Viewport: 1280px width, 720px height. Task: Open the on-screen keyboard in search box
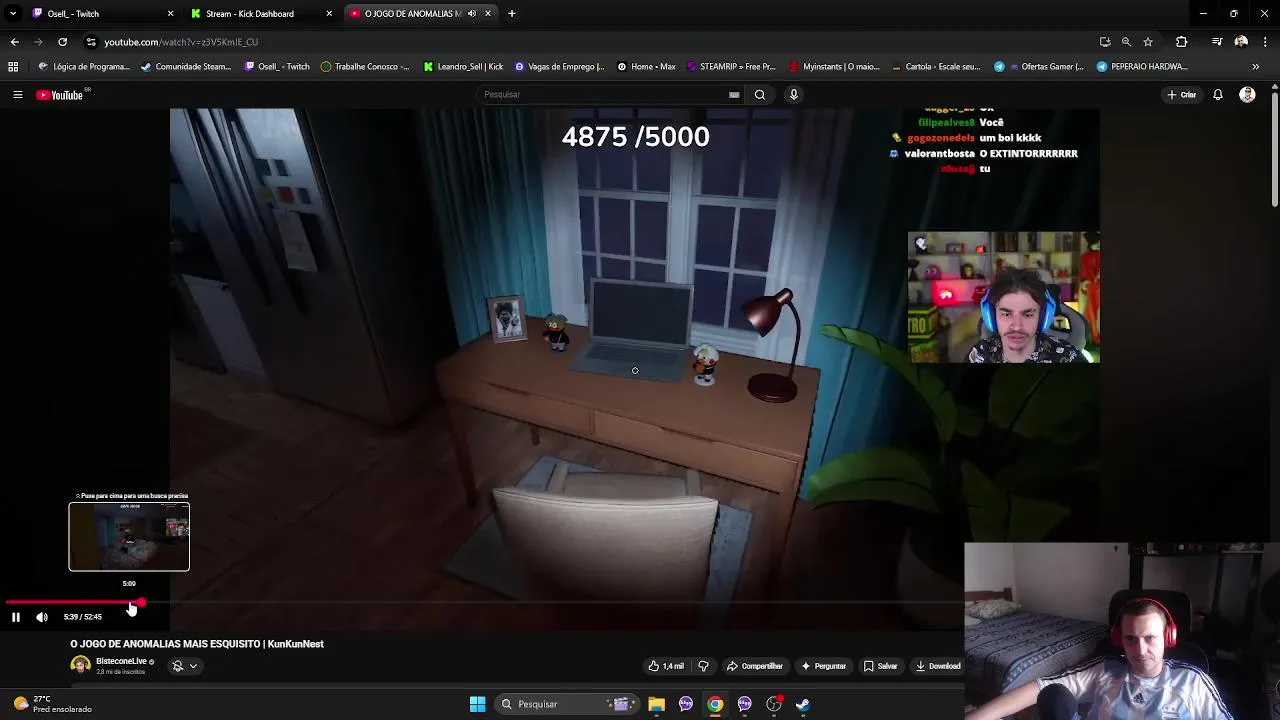734,95
